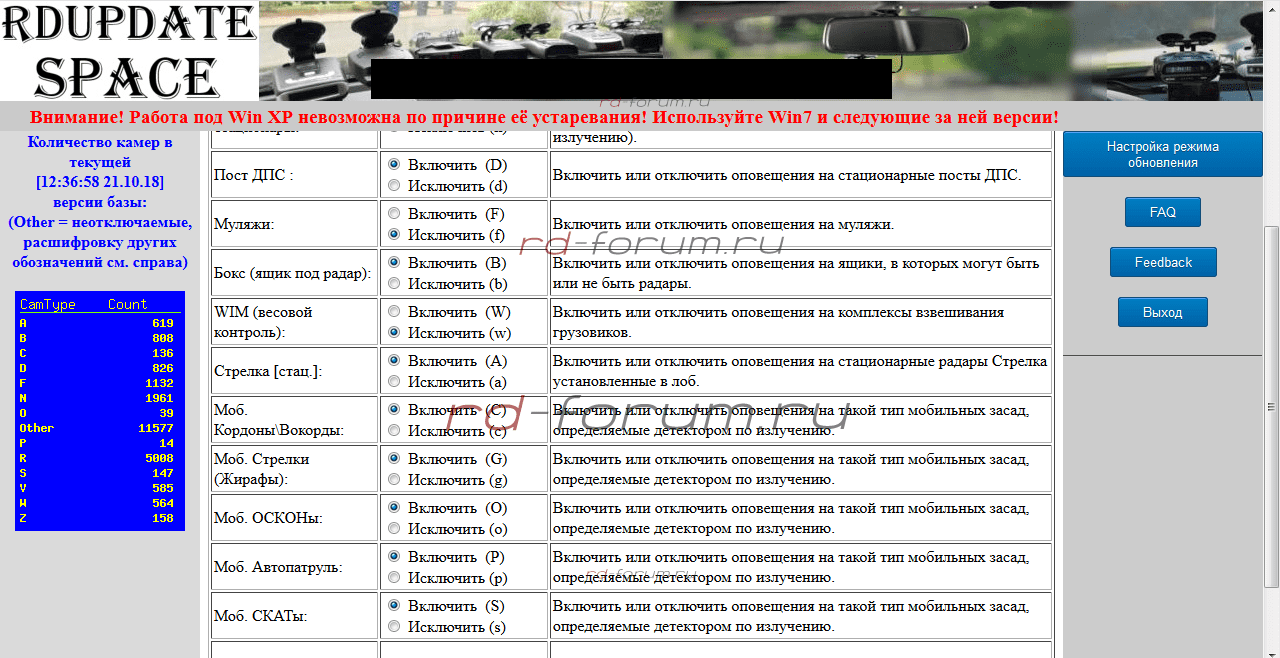
Task: Select Исключить (f) for Муляжи
Action: (394, 234)
